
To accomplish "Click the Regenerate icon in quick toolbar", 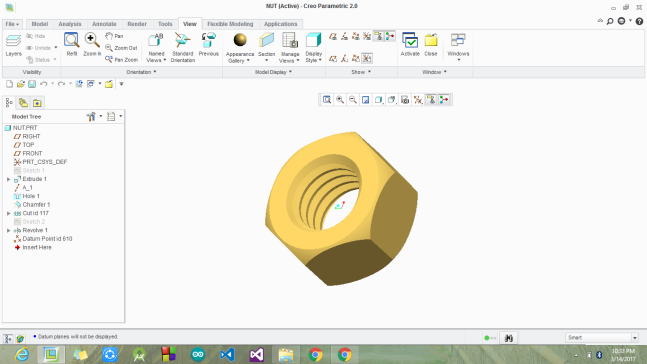I will click(x=79, y=84).
